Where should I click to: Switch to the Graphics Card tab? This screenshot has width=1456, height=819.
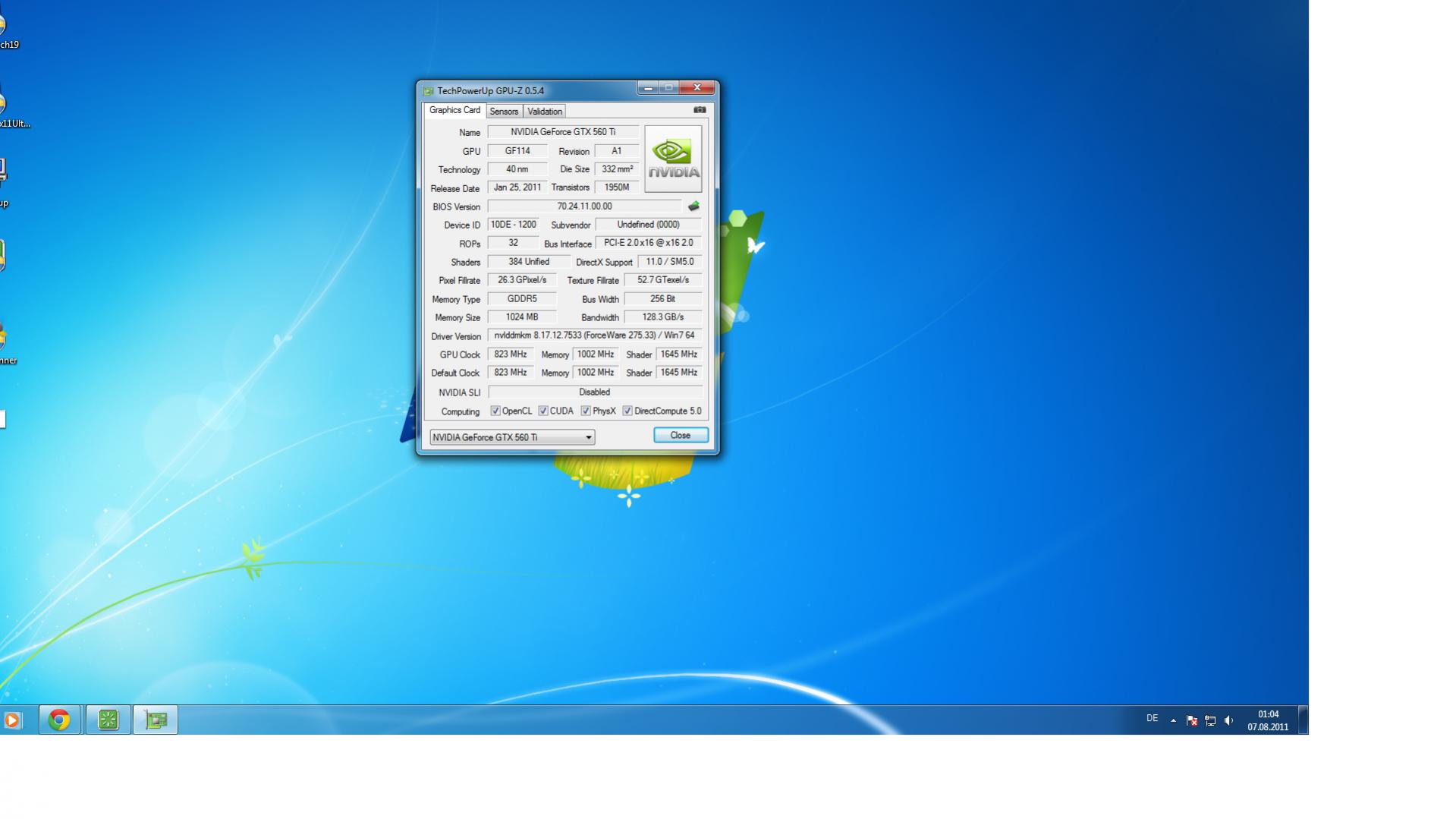[454, 110]
